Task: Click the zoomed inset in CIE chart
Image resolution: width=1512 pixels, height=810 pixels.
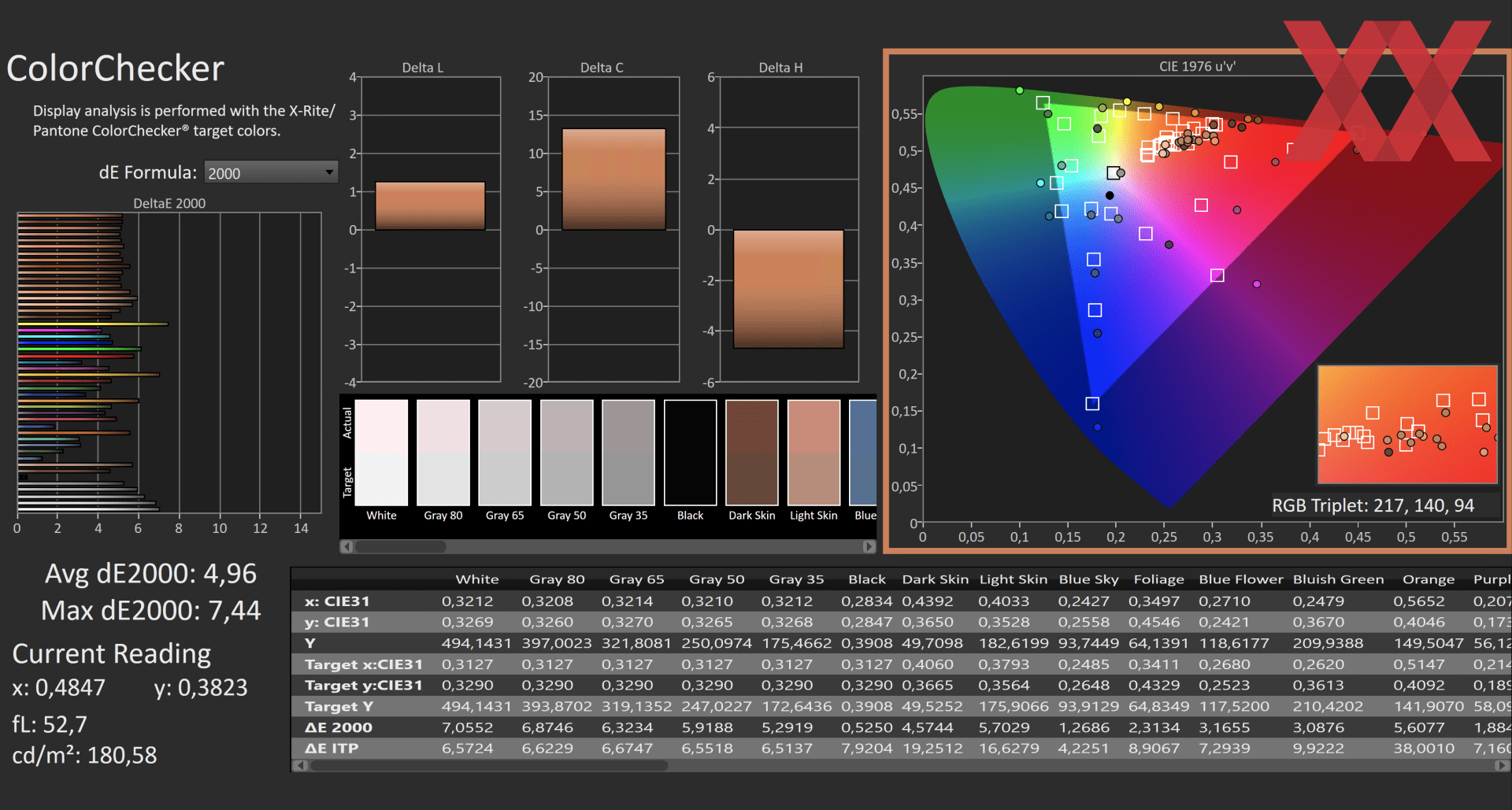Action: [1407, 424]
